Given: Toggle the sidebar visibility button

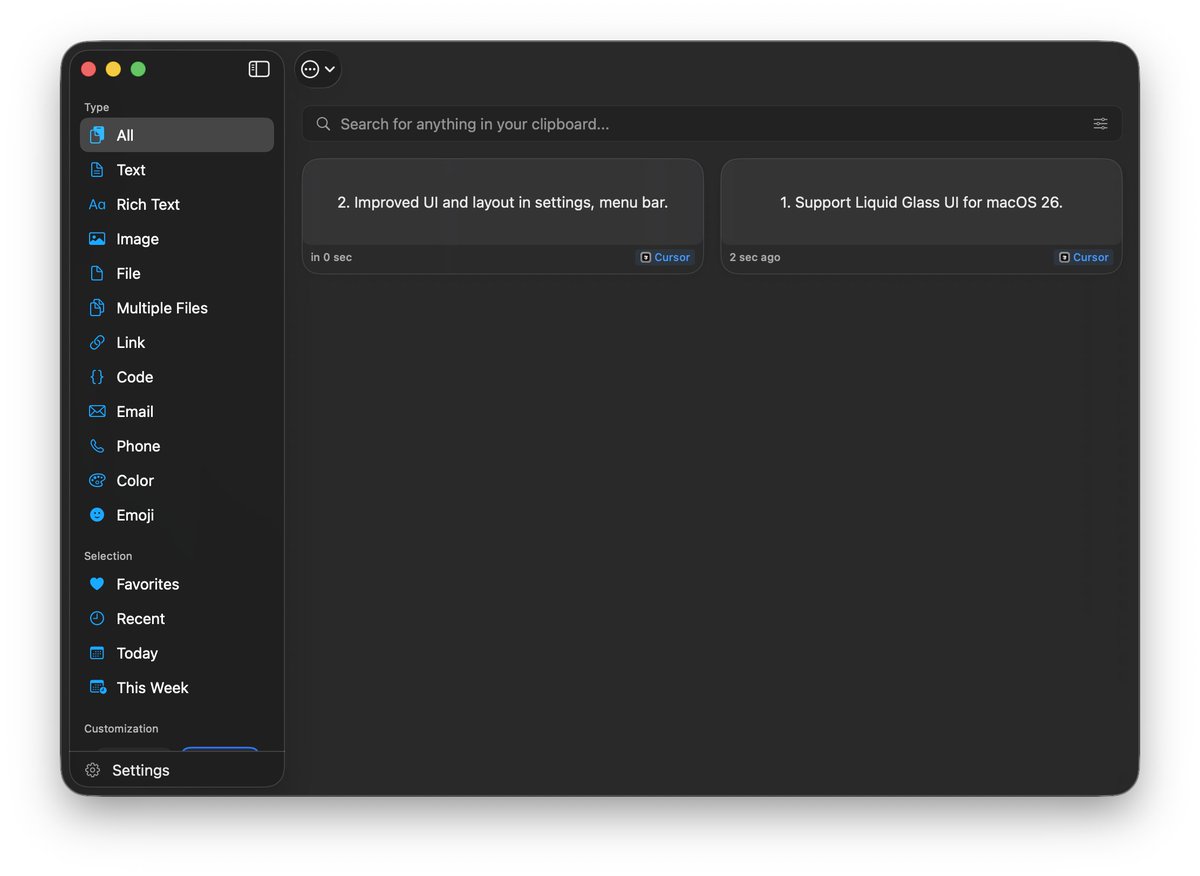Looking at the screenshot, I should 259,69.
